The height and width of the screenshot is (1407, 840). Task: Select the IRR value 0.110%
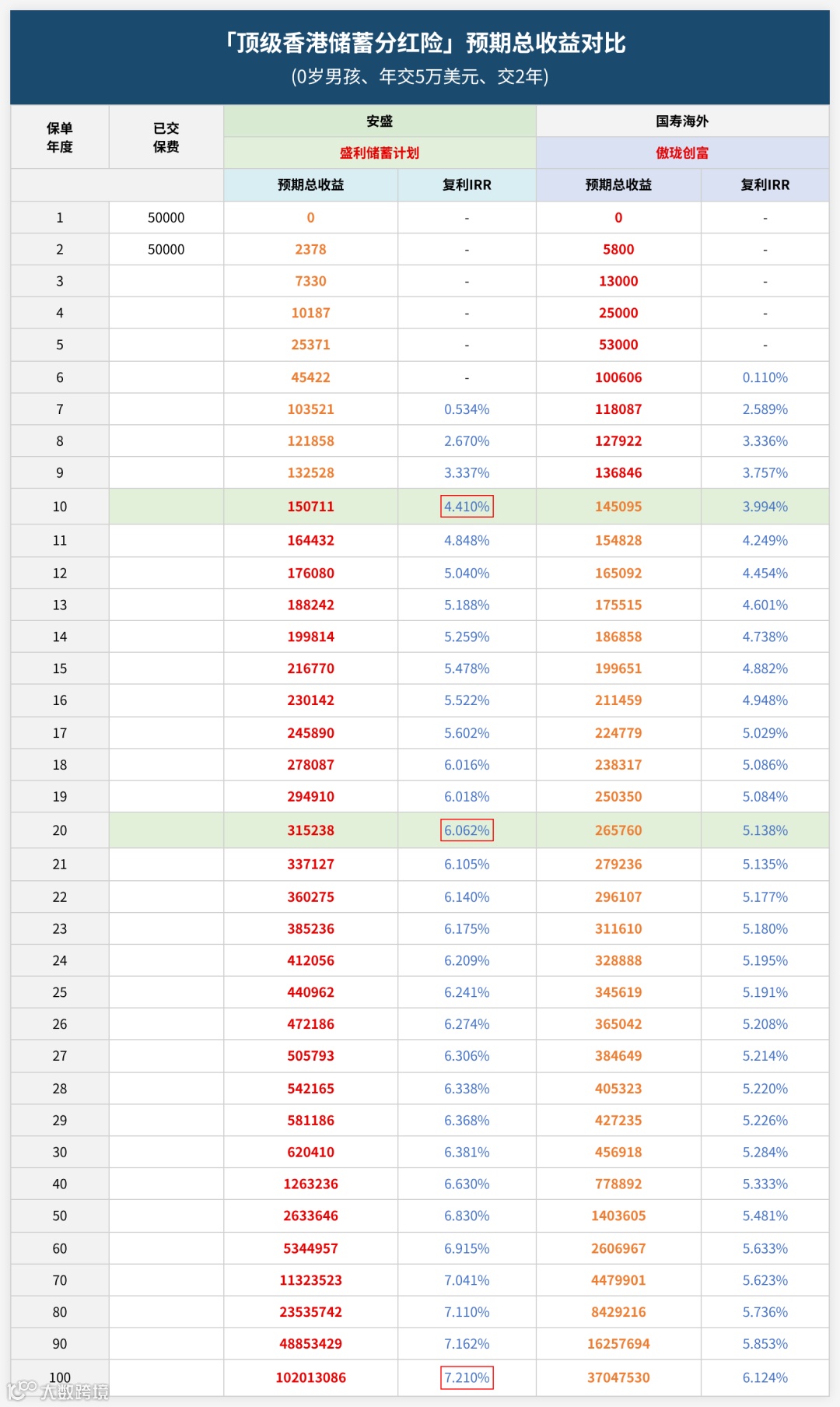point(765,378)
